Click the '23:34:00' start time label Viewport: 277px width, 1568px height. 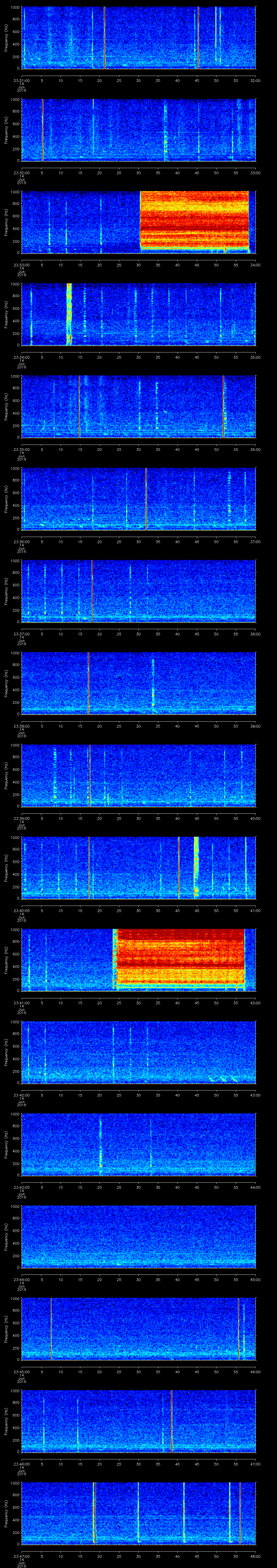22,357
